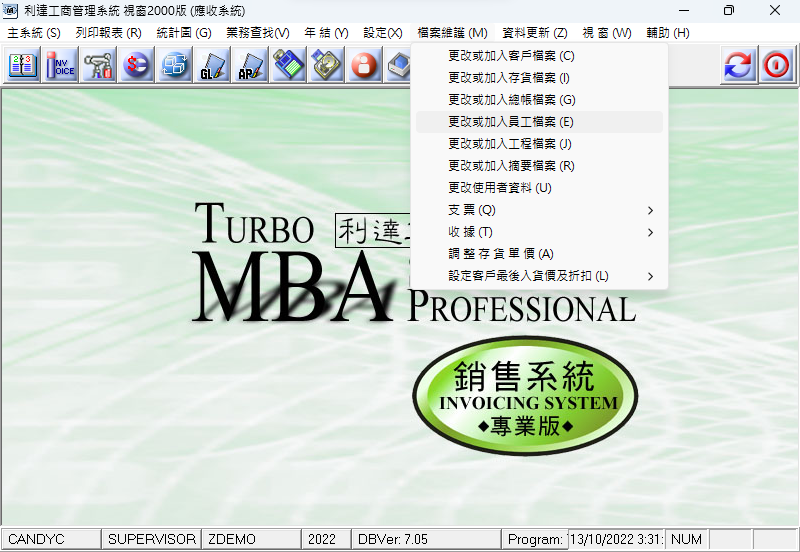
Task: Select 更改使用者資料 (U)
Action: [539, 188]
